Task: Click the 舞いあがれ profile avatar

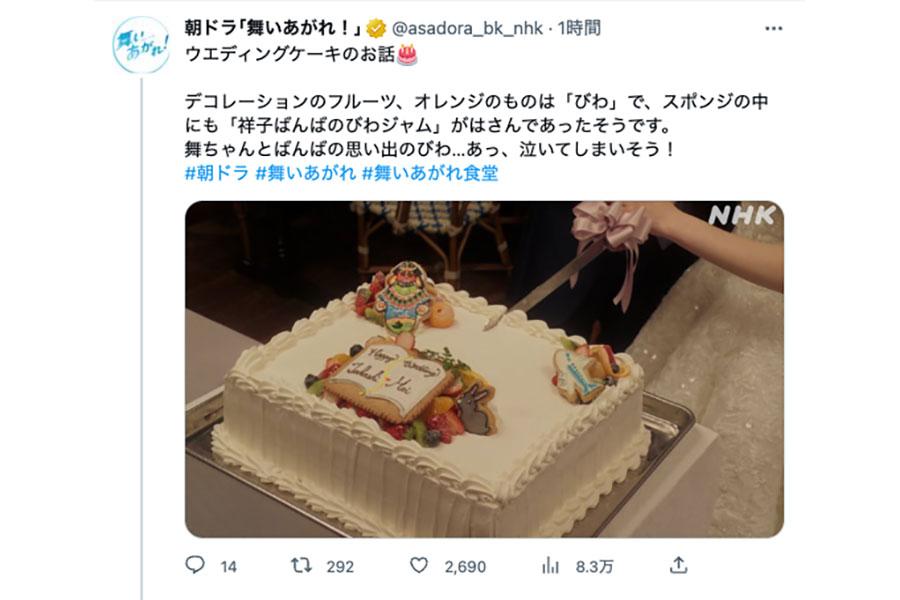Action: 141,45
